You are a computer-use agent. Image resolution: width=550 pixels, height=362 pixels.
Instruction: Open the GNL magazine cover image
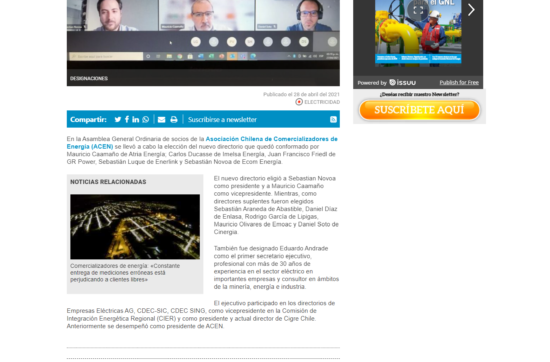pyautogui.click(x=418, y=32)
